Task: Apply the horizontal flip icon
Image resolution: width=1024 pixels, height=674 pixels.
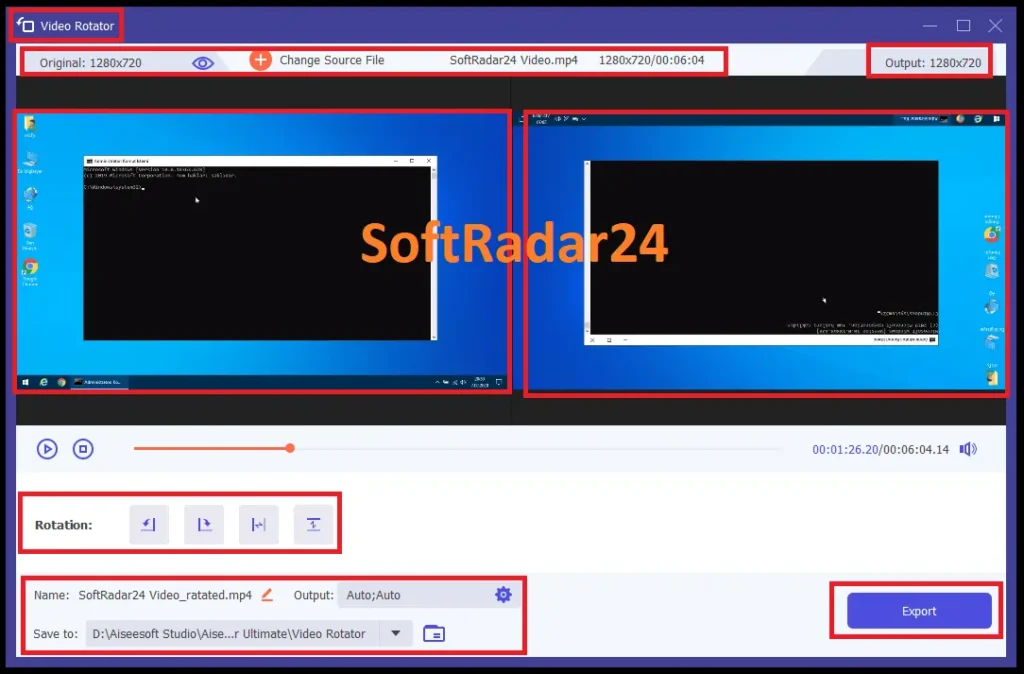Action: pyautogui.click(x=258, y=524)
